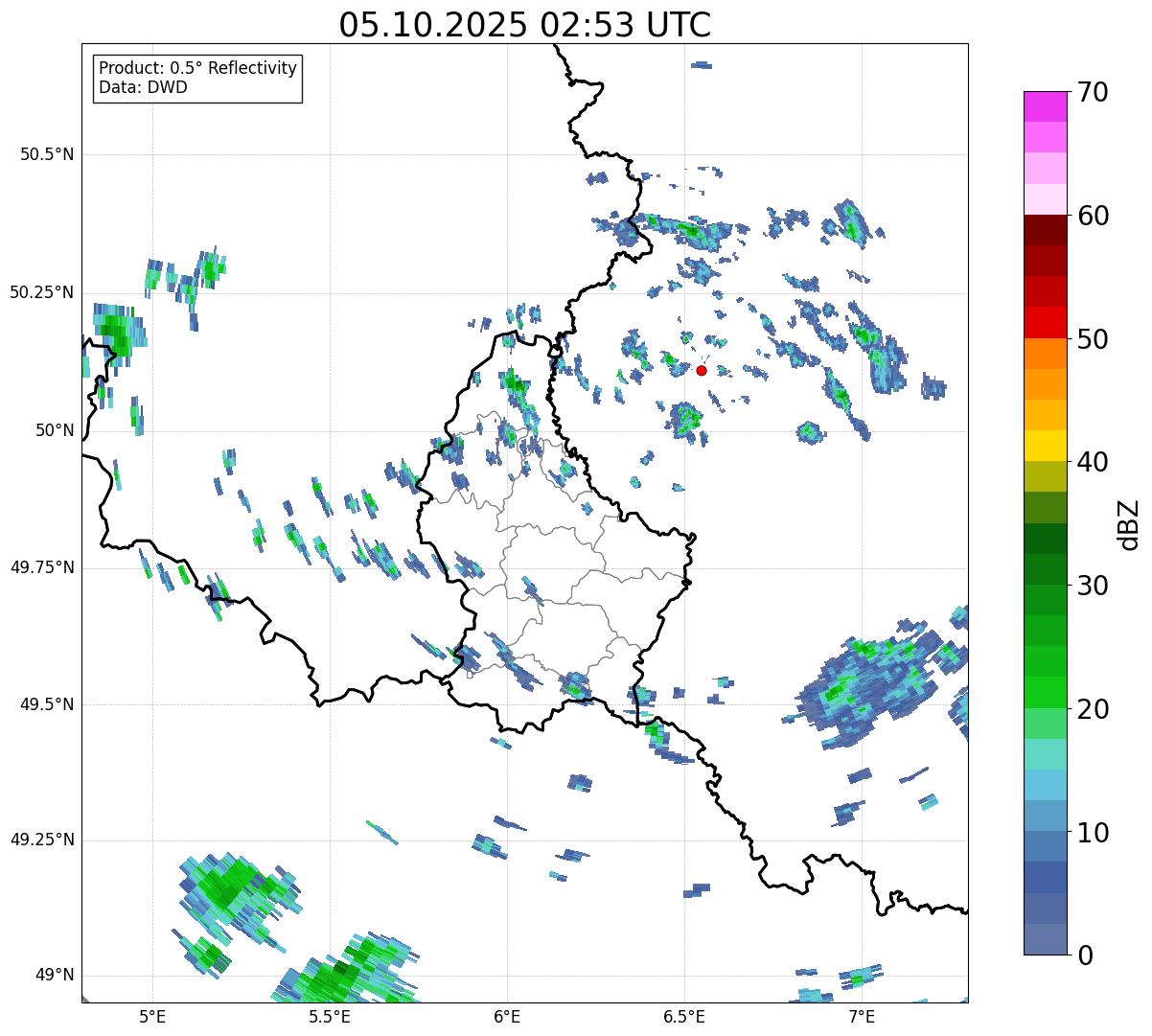This screenshot has height=1036, width=1152.
Task: Click the latitude label 49.75°N
Action: [41, 567]
